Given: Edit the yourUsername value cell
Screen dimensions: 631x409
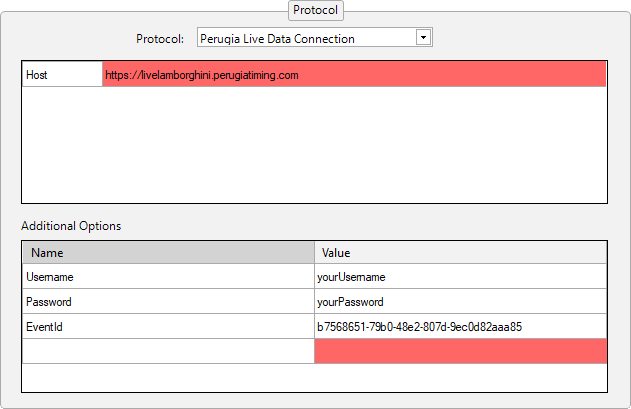Looking at the screenshot, I should click(x=460, y=277).
